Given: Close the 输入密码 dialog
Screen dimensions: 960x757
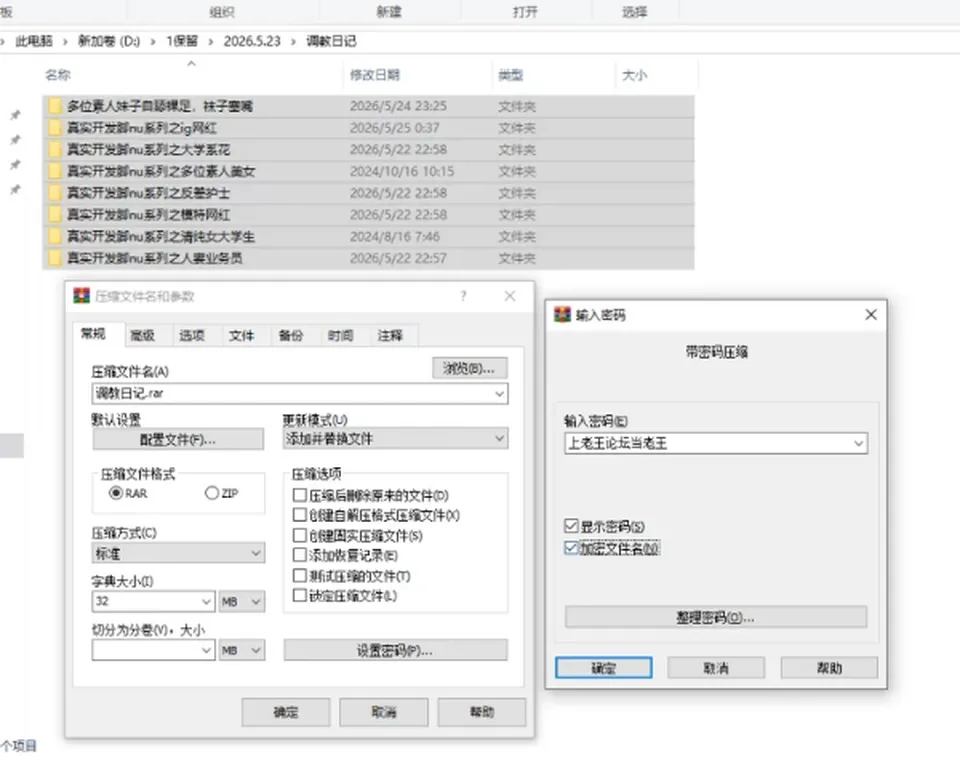Looking at the screenshot, I should tap(871, 315).
